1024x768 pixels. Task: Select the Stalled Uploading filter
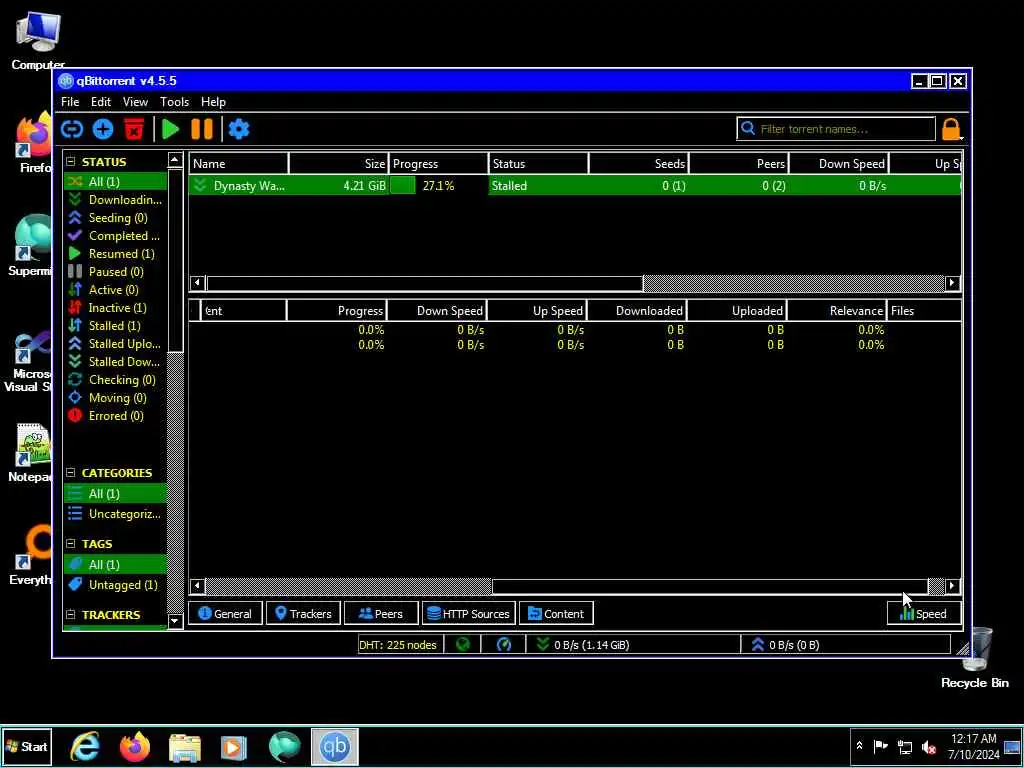[116, 344]
